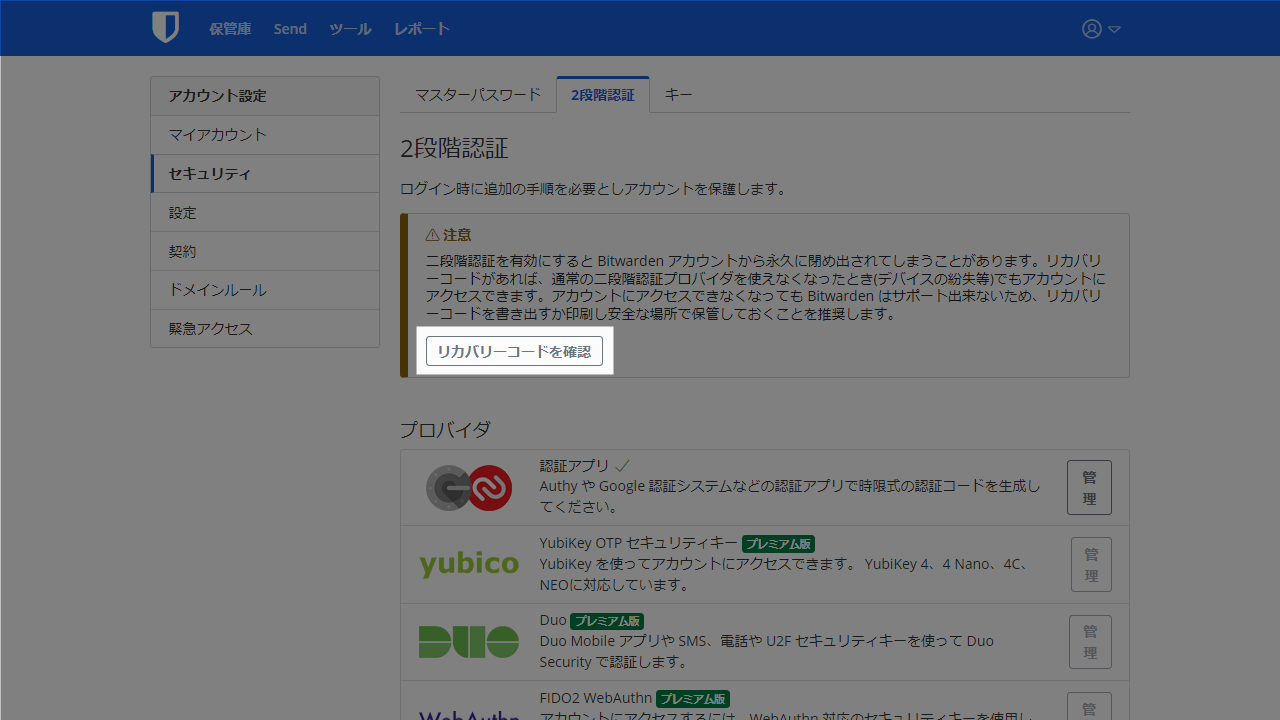The image size is (1280, 720).
Task: Click 管理 button for Duo
Action: [1090, 642]
